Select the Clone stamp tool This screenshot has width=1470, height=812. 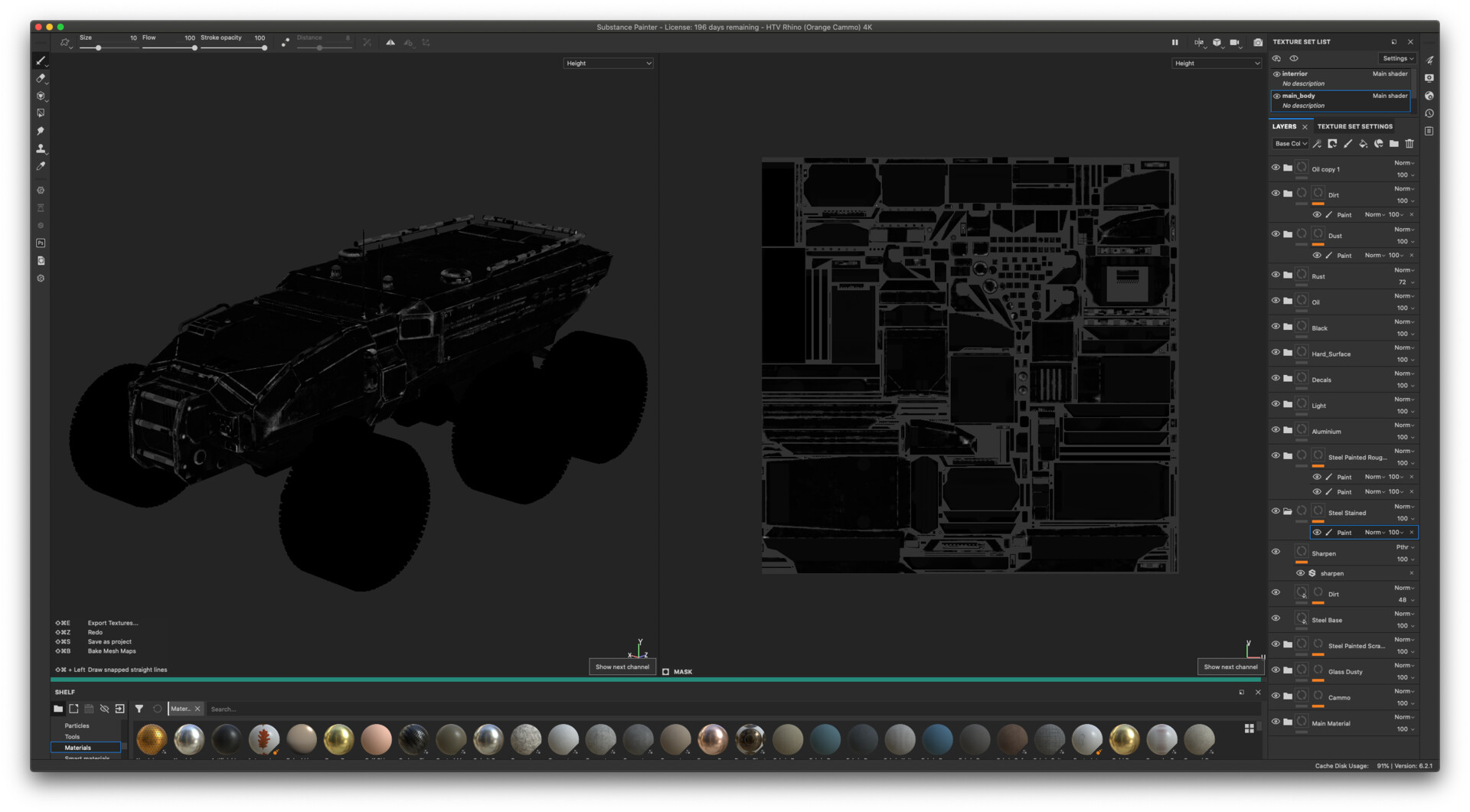tap(41, 148)
